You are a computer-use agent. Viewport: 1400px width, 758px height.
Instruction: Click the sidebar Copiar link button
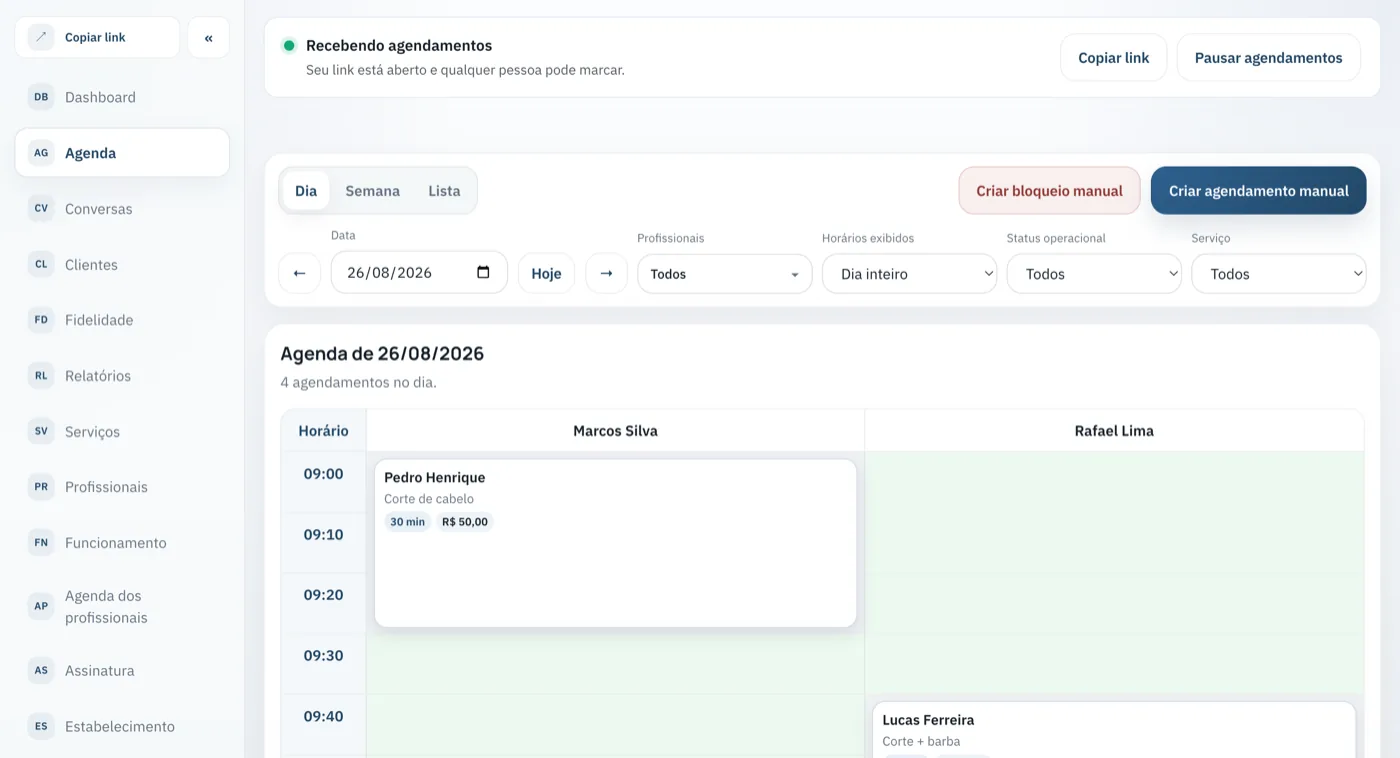pyautogui.click(x=97, y=37)
